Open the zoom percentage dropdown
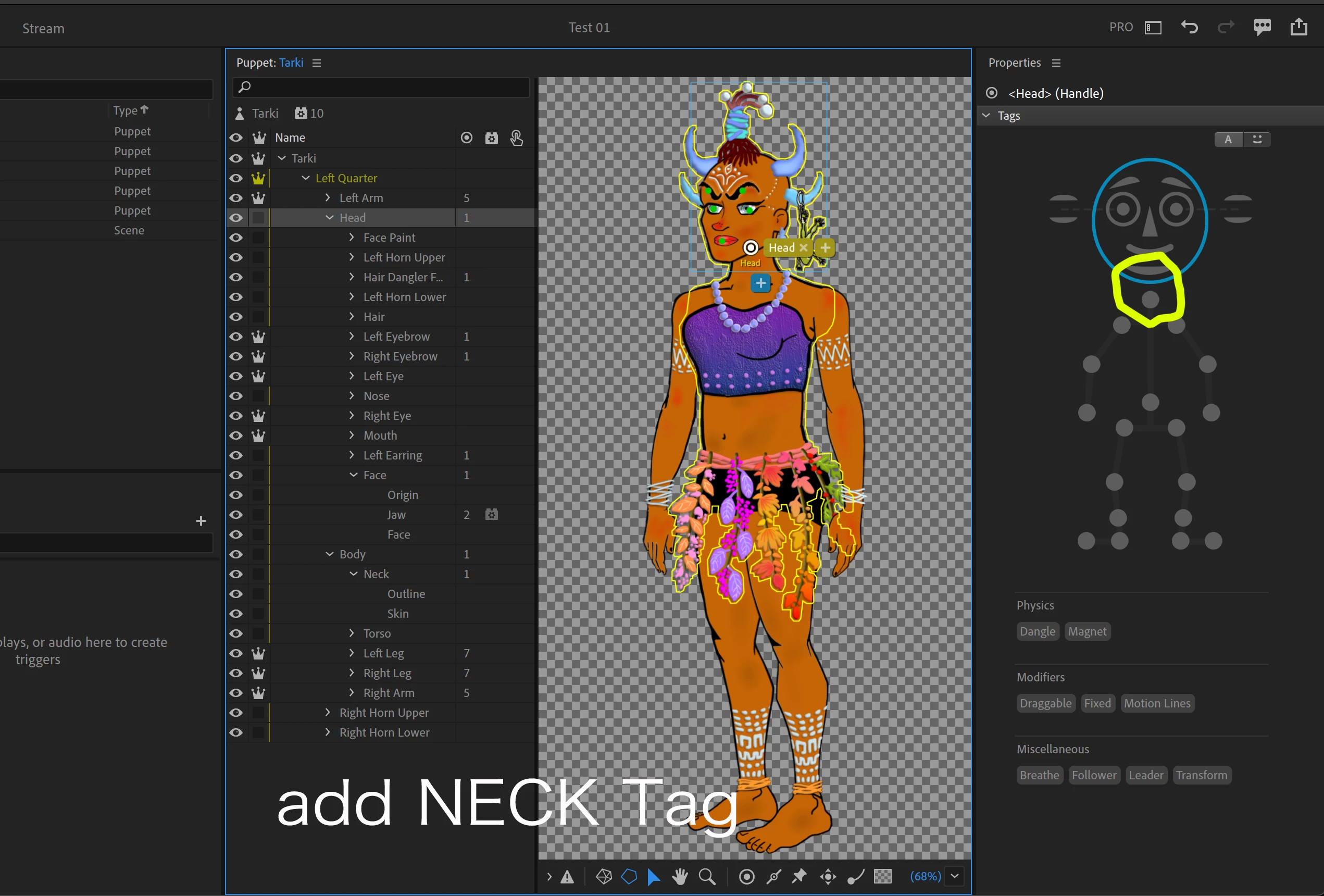The image size is (1324, 896). 954,876
